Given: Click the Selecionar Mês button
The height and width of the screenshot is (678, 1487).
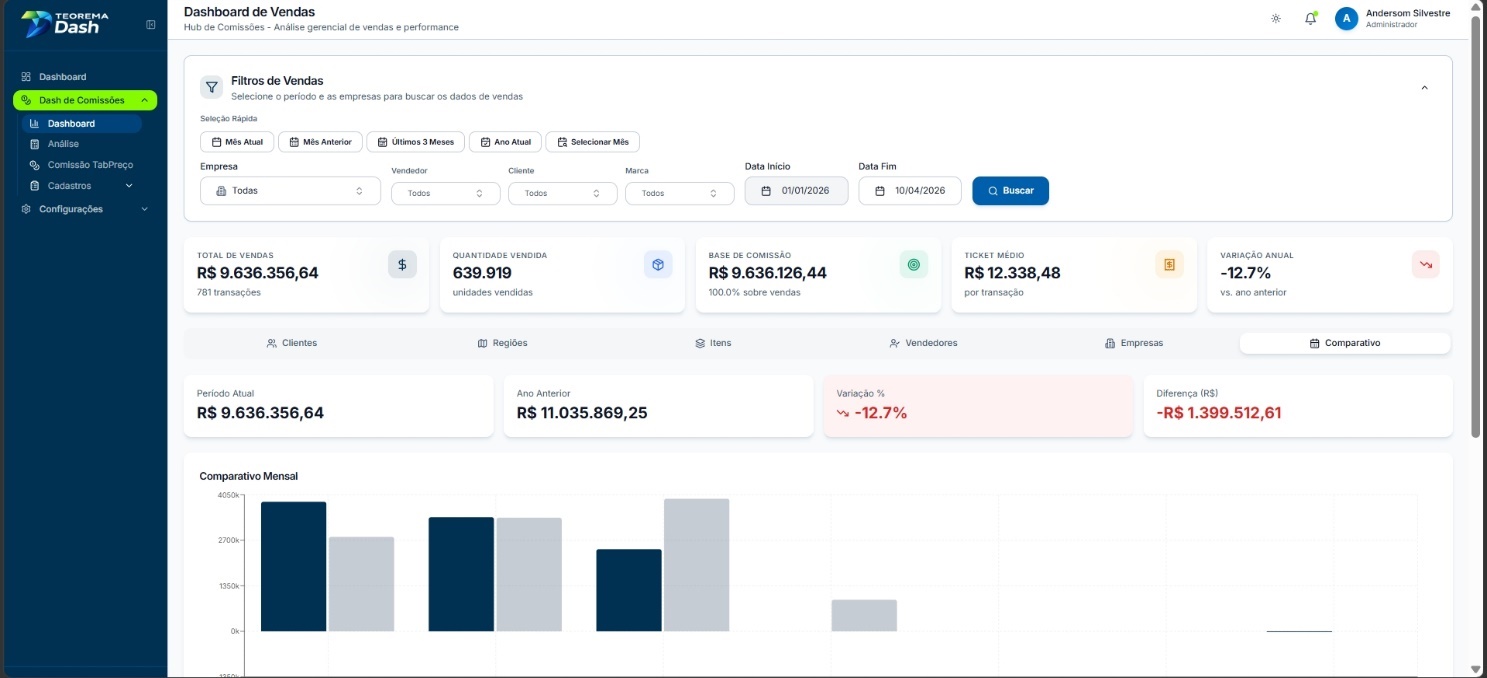Looking at the screenshot, I should click(x=592, y=142).
